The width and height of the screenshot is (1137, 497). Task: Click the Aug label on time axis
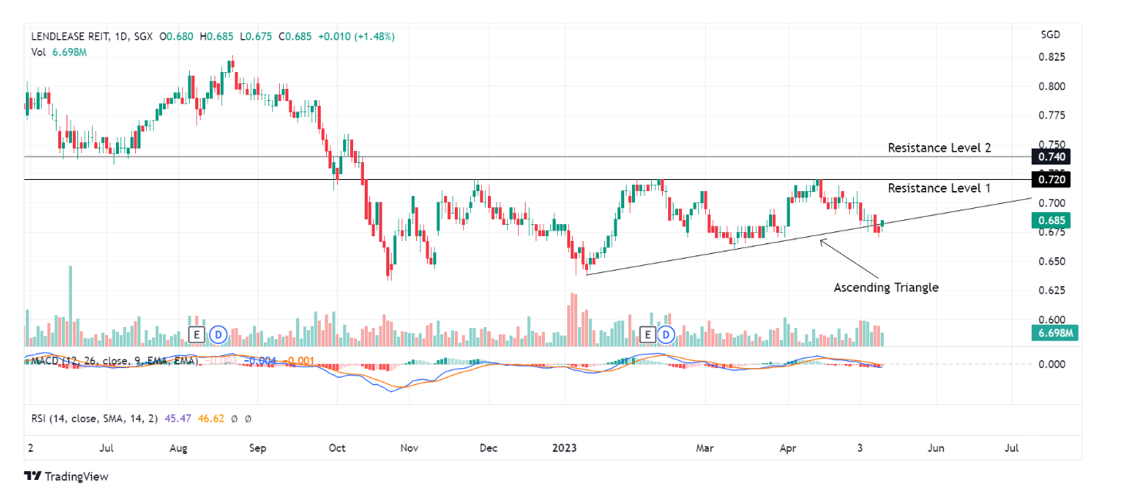click(178, 449)
